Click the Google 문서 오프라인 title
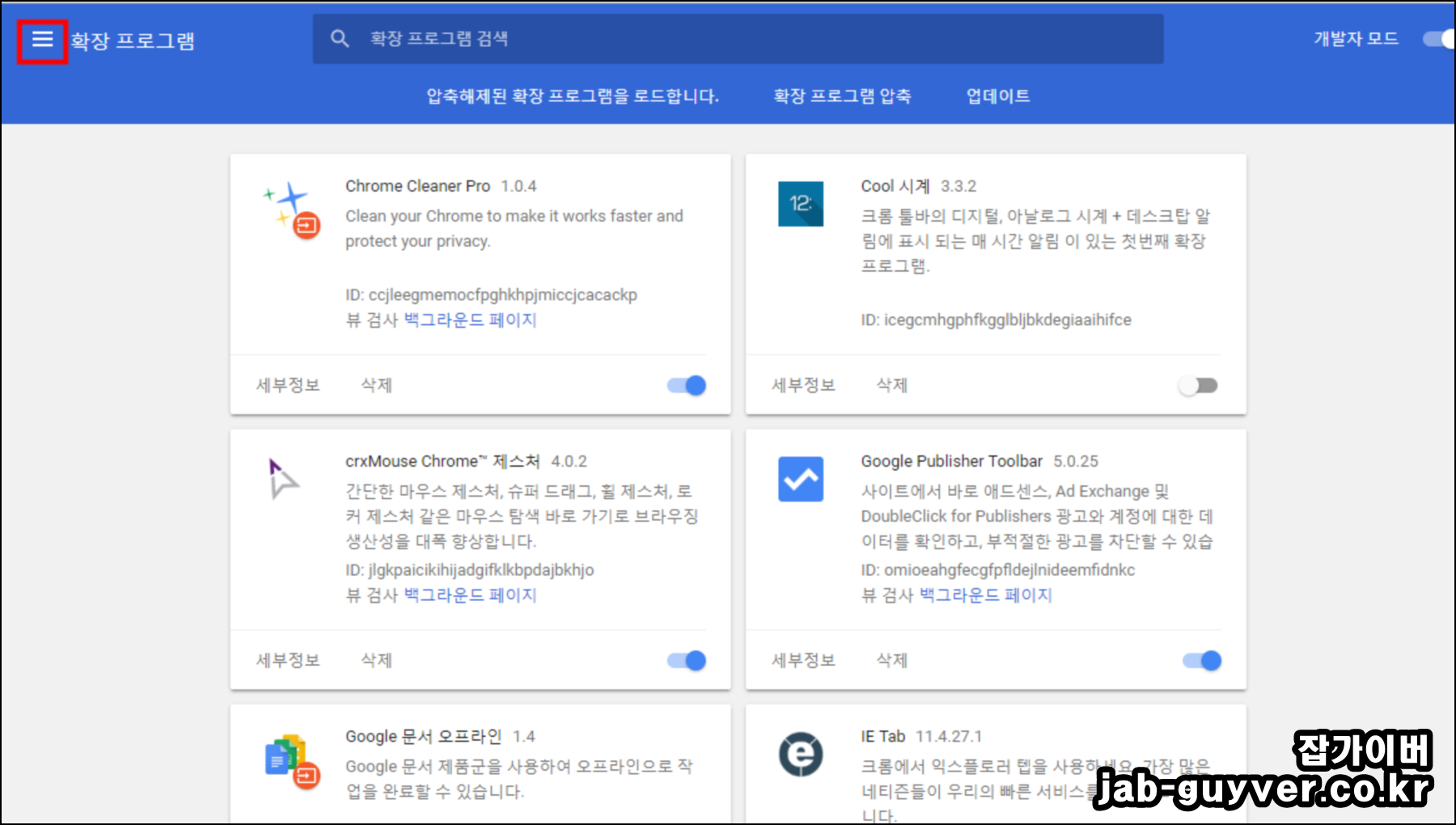This screenshot has height=825, width=1456. 424,736
